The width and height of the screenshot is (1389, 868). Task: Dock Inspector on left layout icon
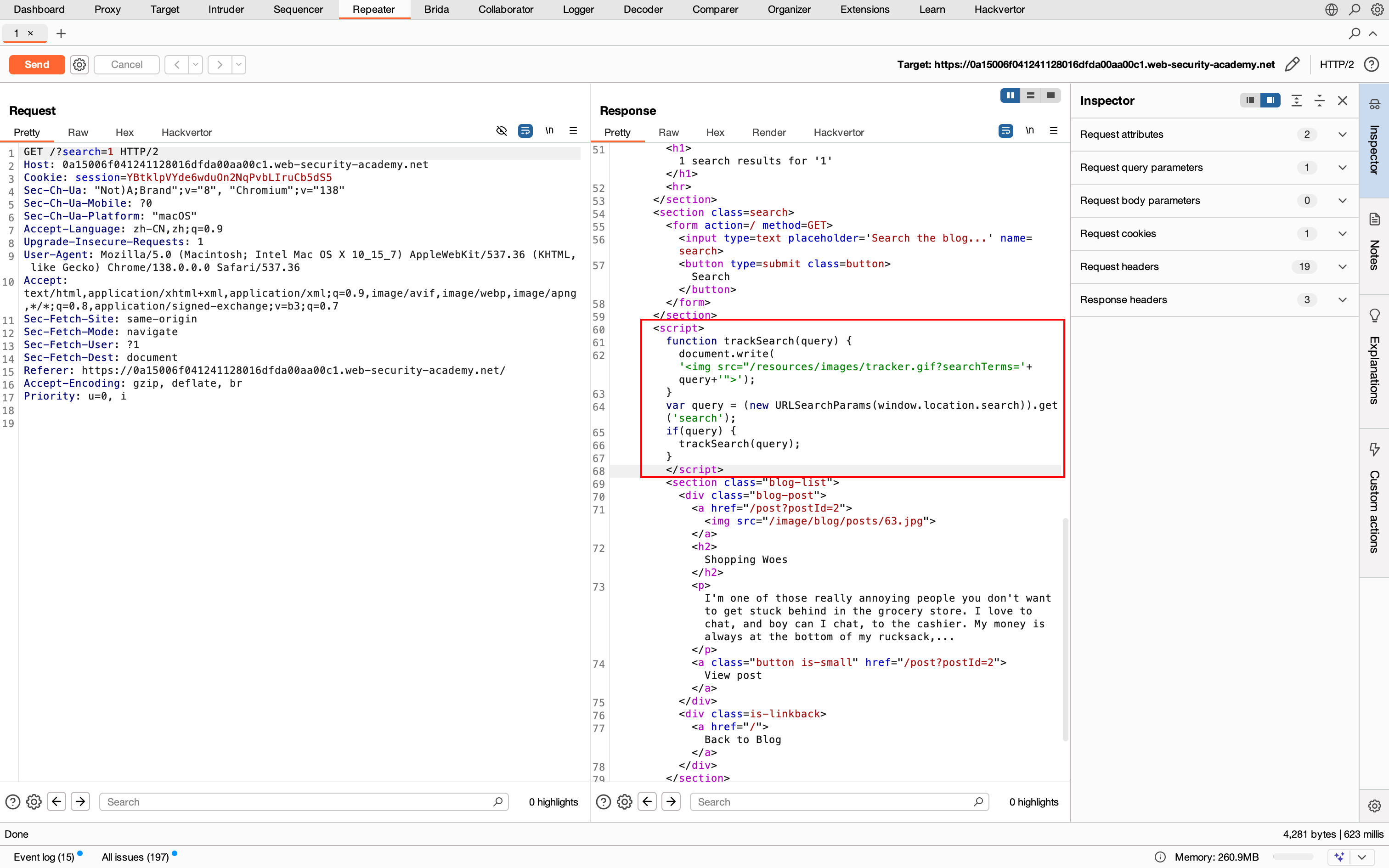[1250, 100]
